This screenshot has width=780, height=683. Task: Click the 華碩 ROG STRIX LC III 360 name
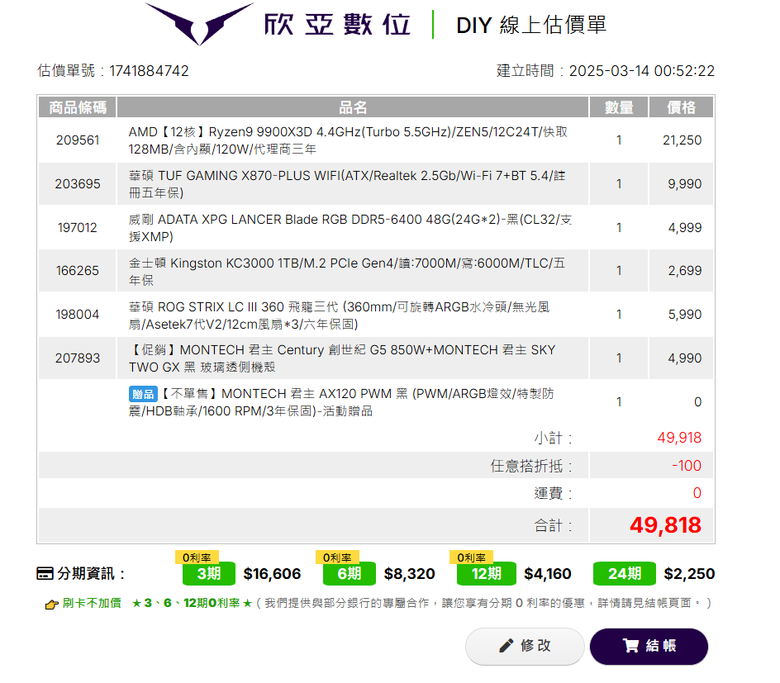339,315
